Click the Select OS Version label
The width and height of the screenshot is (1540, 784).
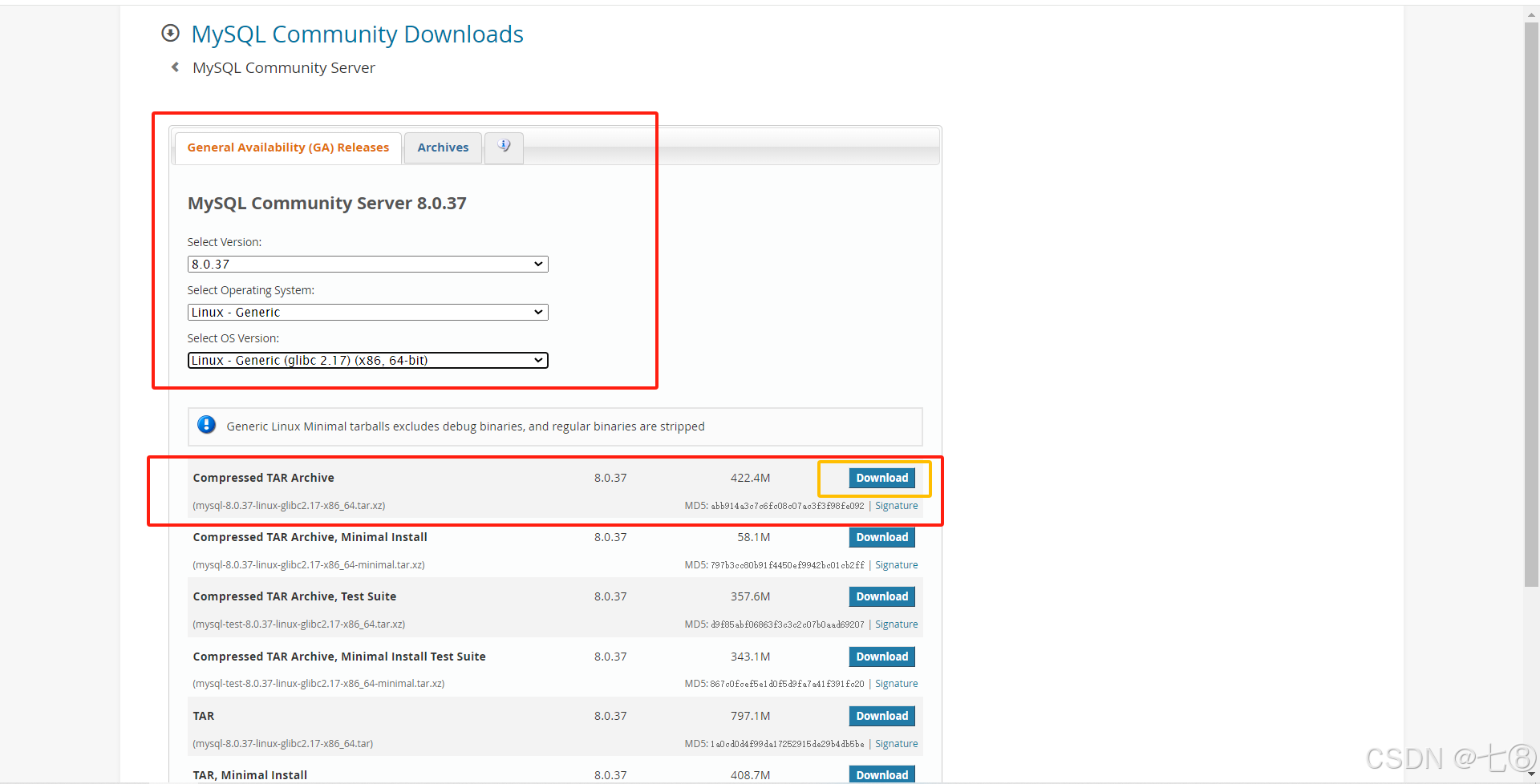click(233, 338)
